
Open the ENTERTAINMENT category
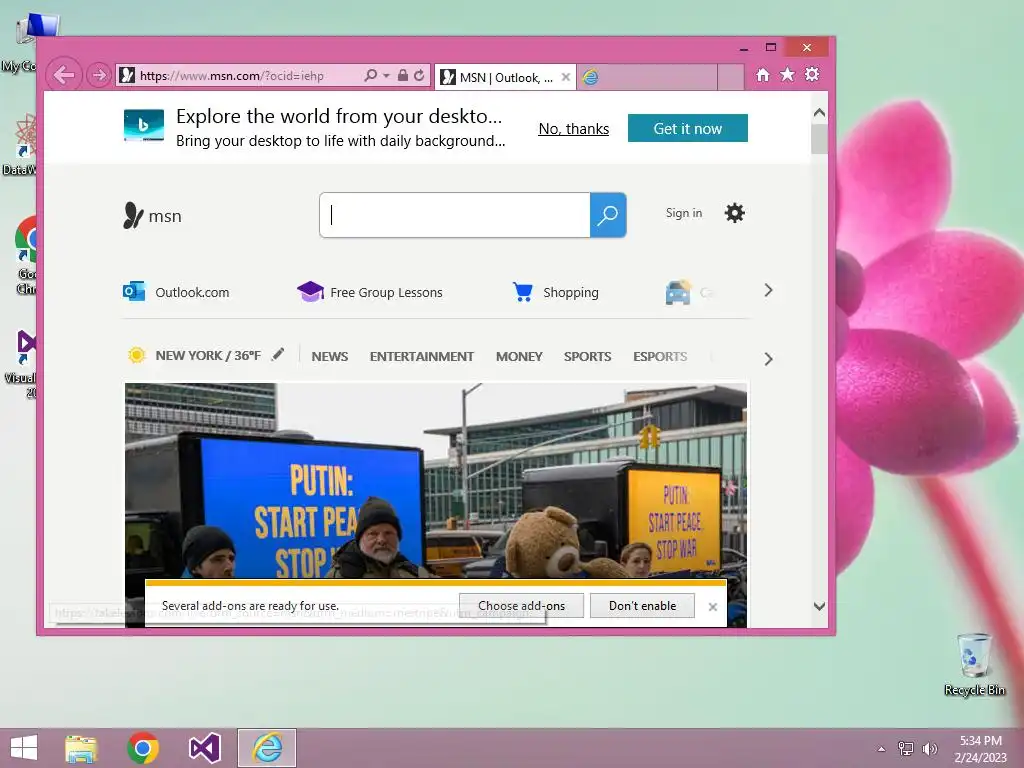(422, 357)
